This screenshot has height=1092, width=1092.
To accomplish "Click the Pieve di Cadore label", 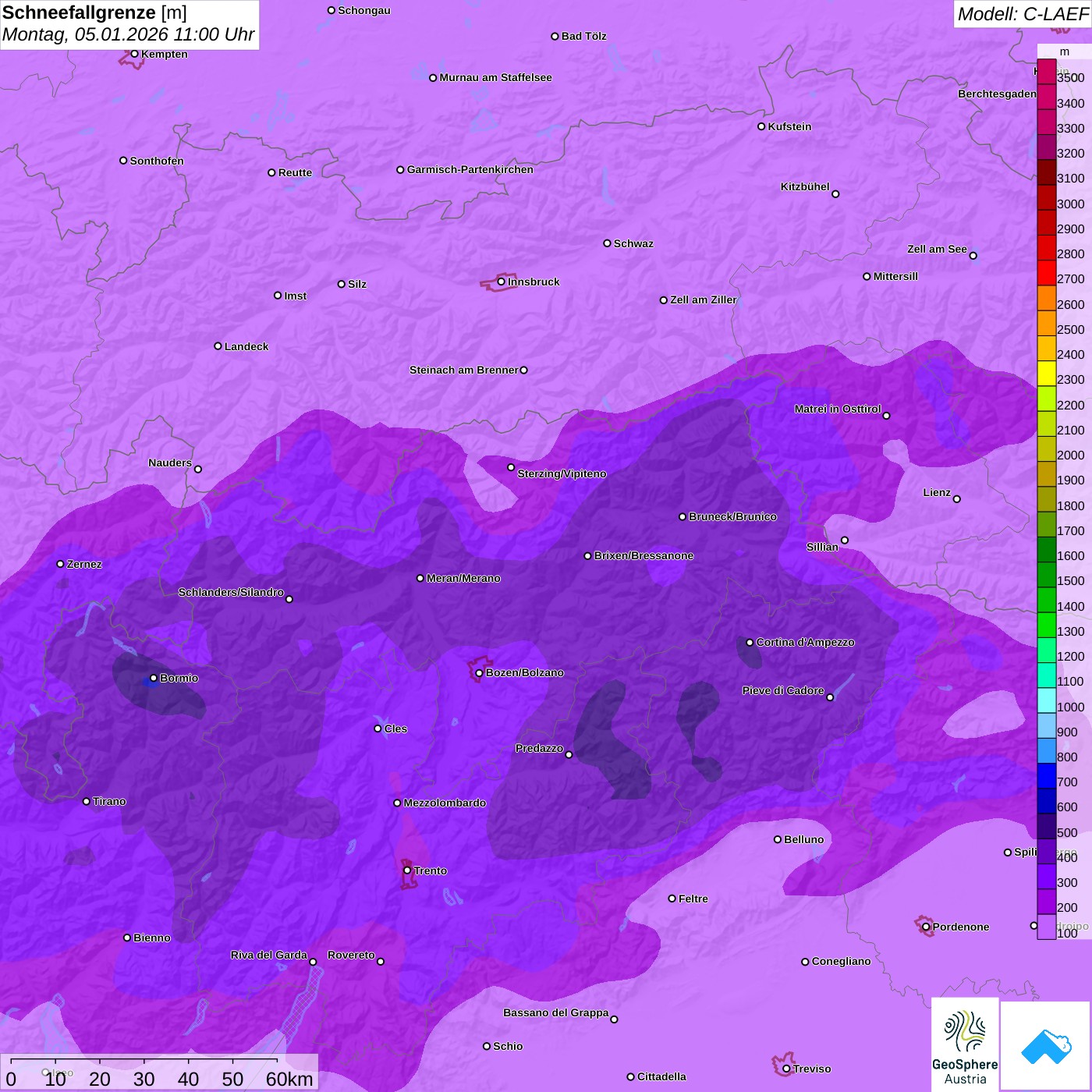I will 783,690.
